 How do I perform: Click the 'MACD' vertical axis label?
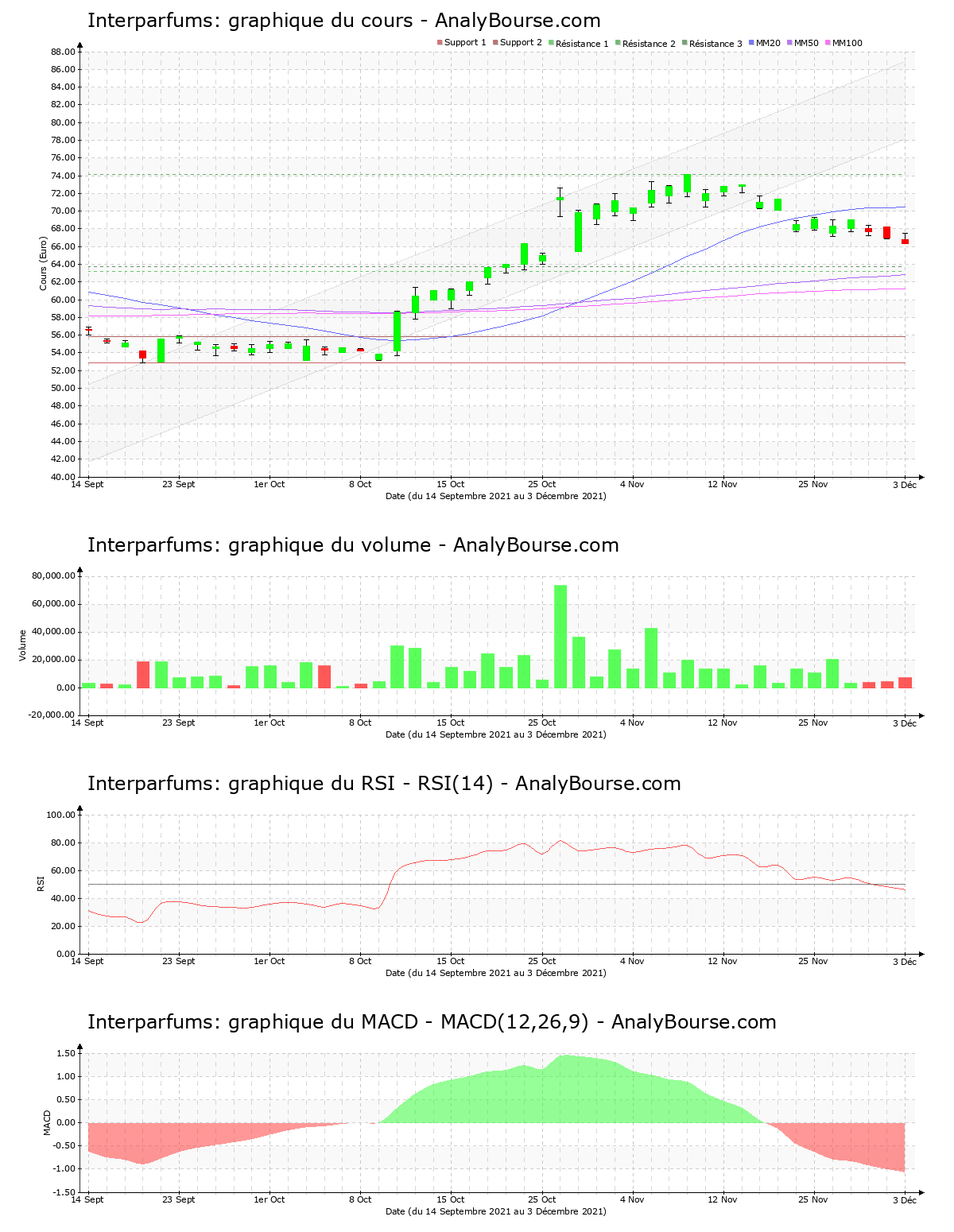pyautogui.click(x=47, y=1122)
